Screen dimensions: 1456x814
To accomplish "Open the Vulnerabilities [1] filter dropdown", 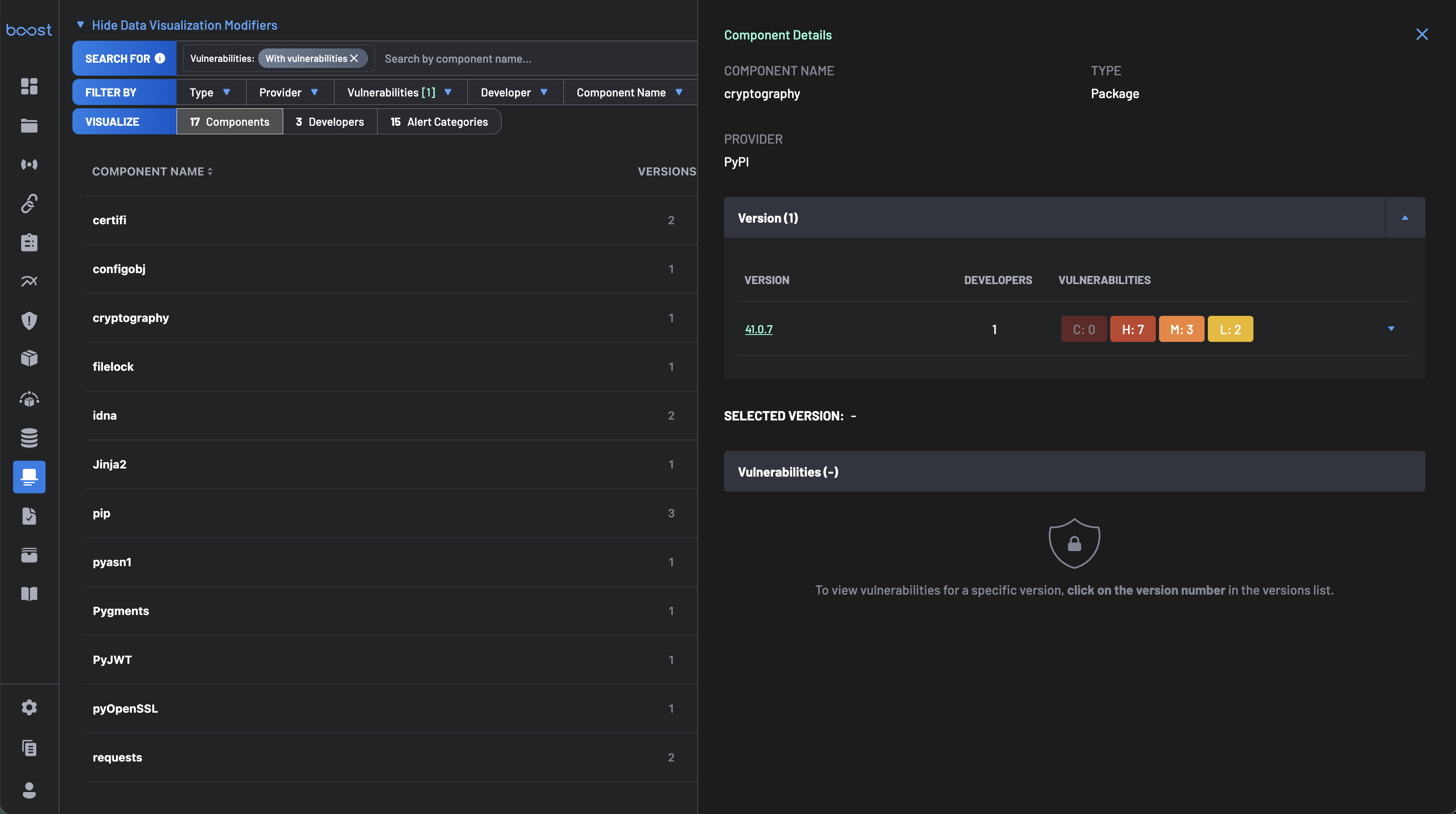I will tap(400, 92).
